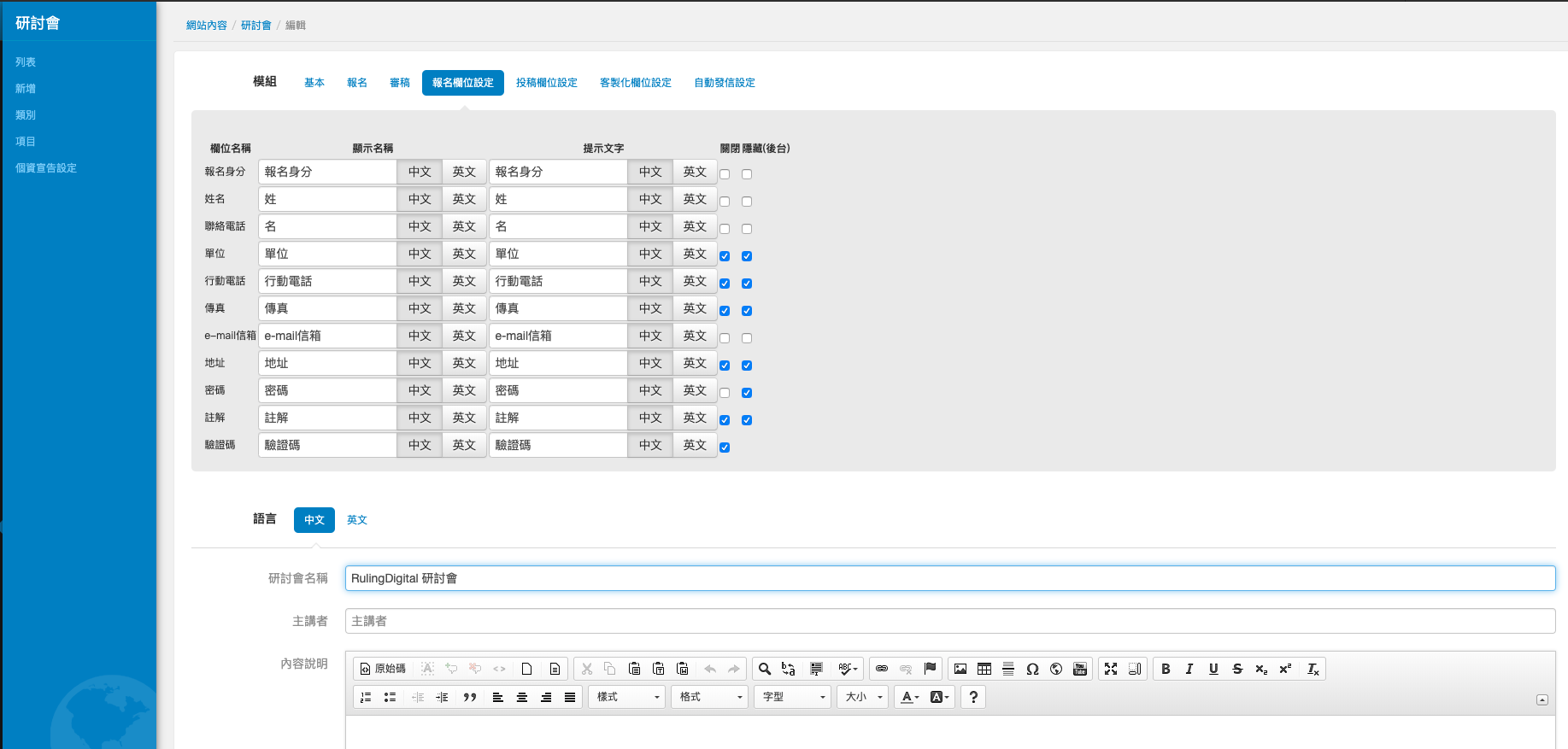
Task: Open the 樣式 styles dropdown
Action: (x=628, y=697)
